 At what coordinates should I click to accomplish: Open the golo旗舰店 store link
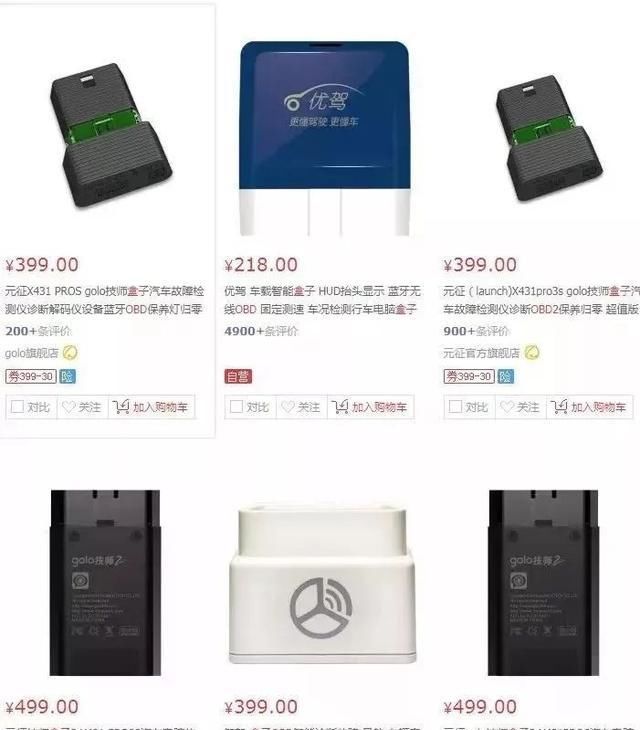[x=32, y=353]
